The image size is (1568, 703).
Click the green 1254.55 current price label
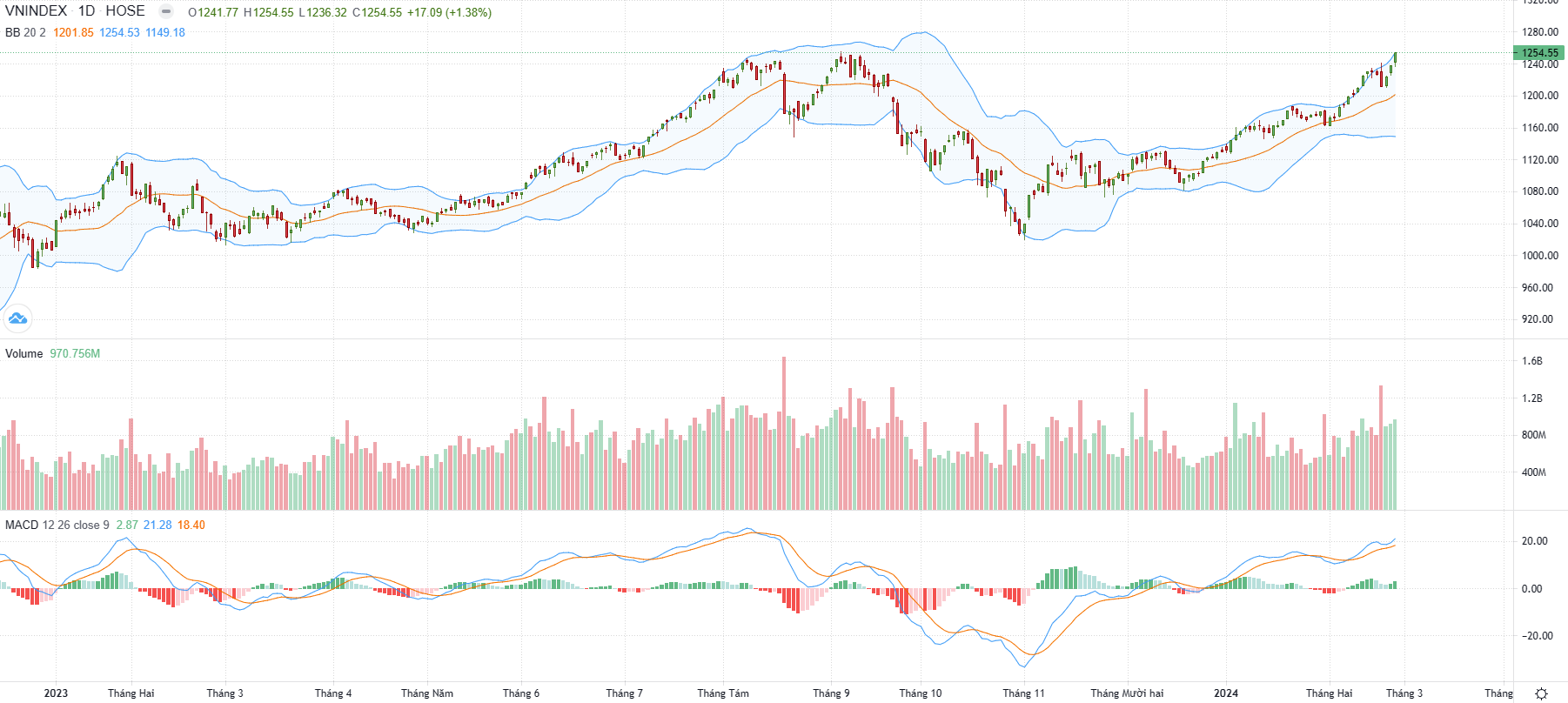(x=1540, y=53)
